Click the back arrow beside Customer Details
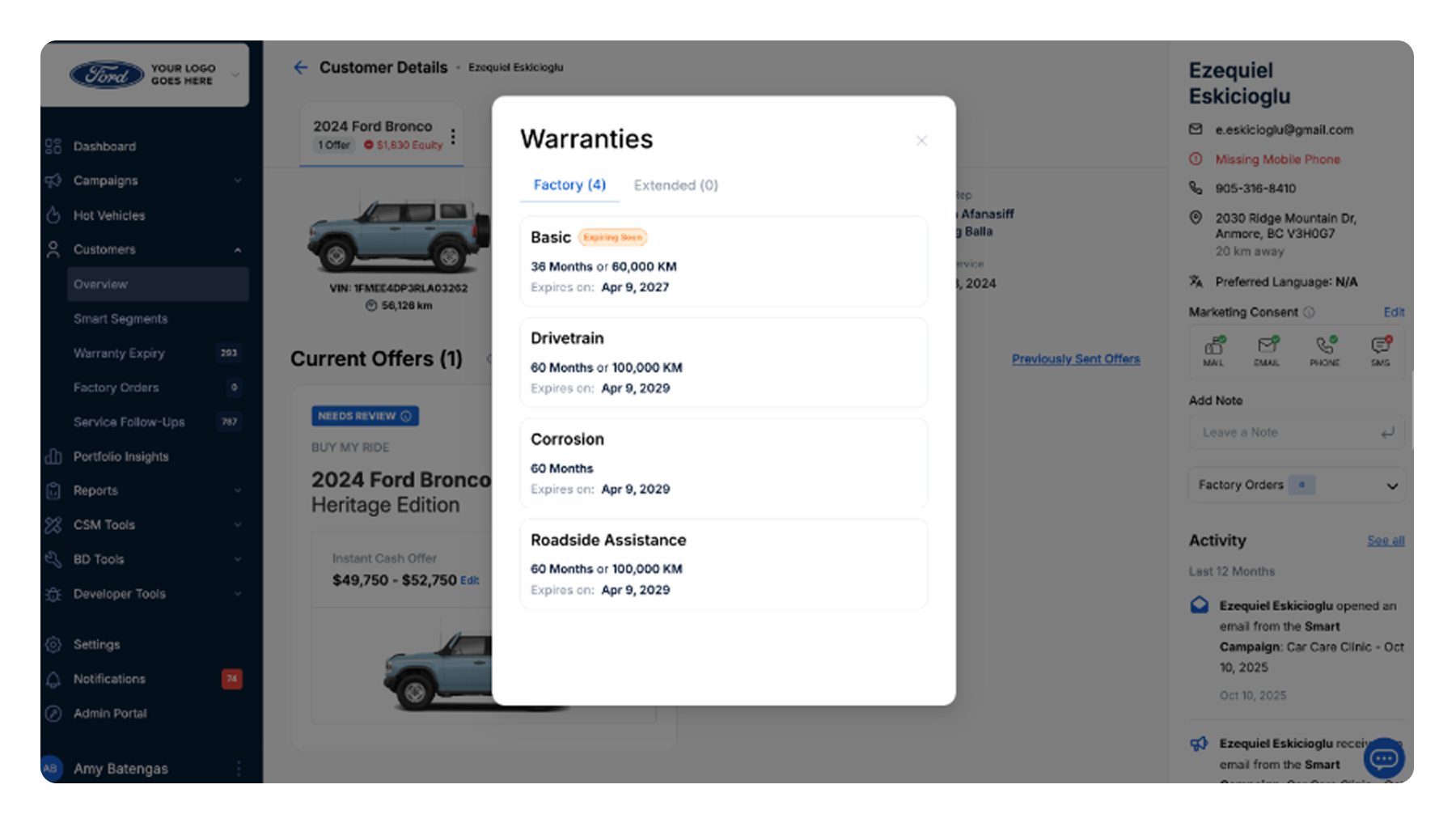The height and width of the screenshot is (827, 1456). point(301,68)
